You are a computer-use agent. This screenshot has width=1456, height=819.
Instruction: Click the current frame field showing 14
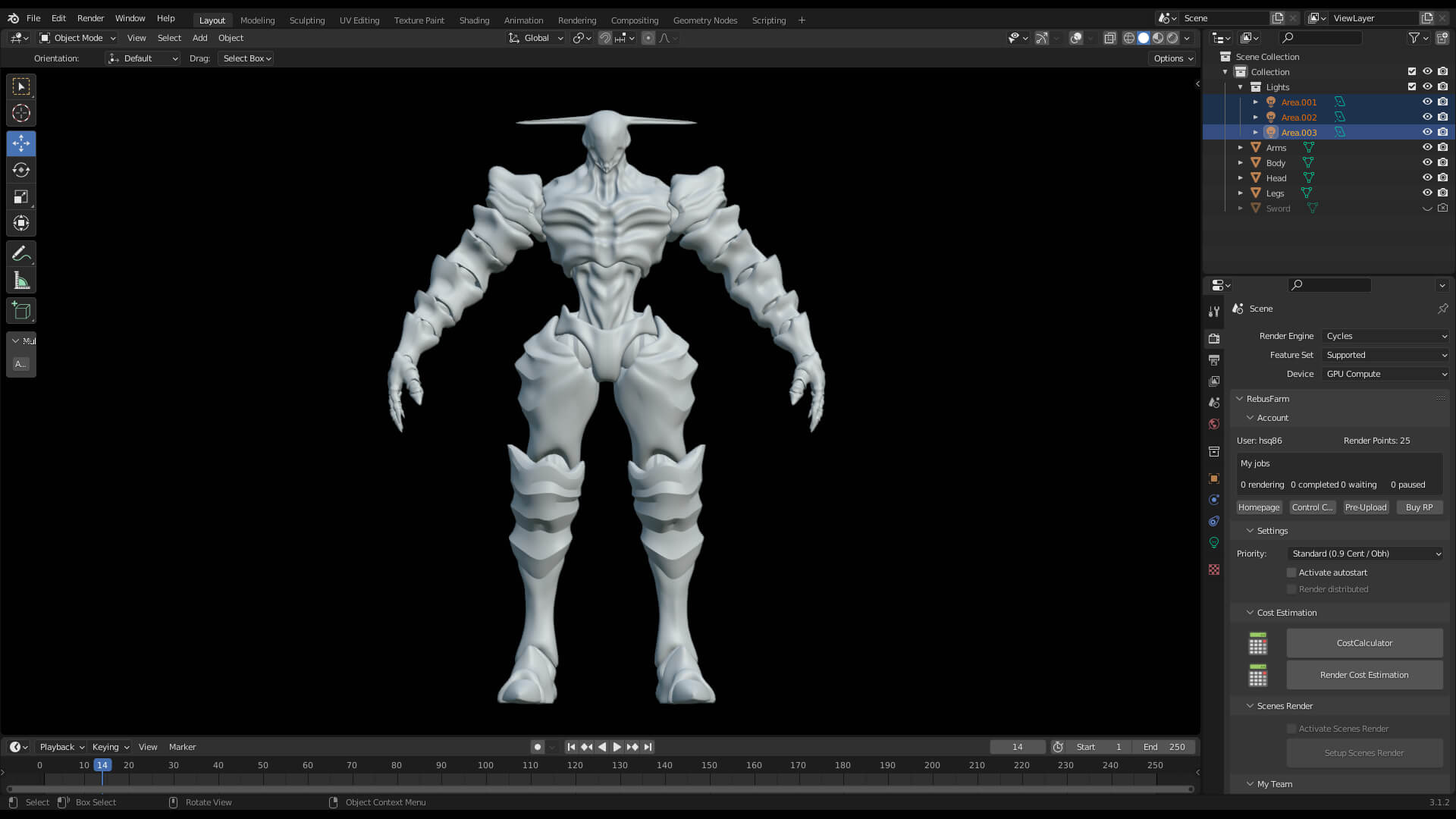1017,747
